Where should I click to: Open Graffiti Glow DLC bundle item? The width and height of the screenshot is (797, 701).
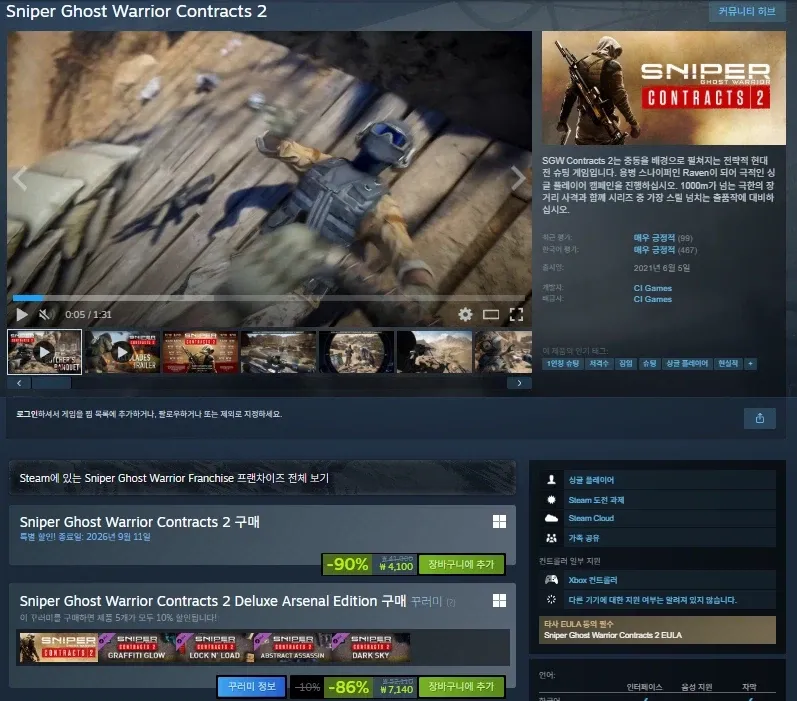pos(137,648)
